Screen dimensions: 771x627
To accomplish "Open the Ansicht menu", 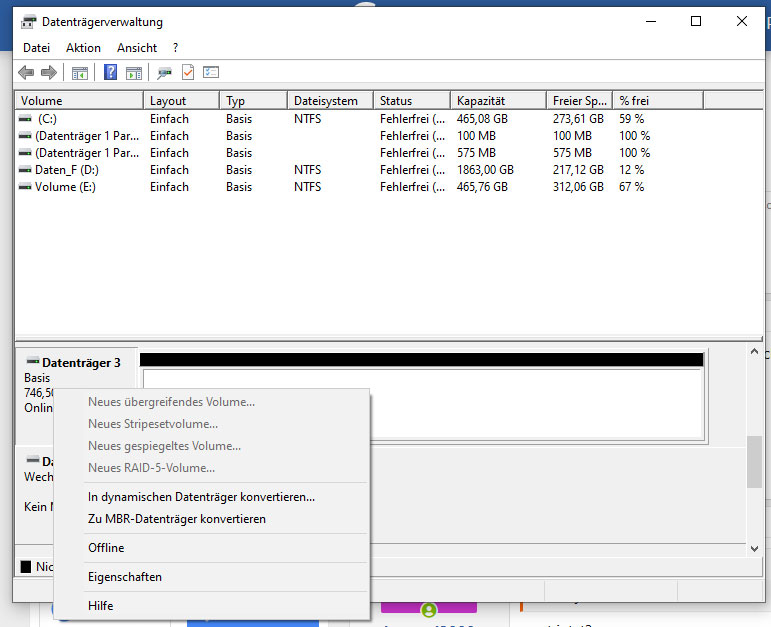I will pos(137,48).
